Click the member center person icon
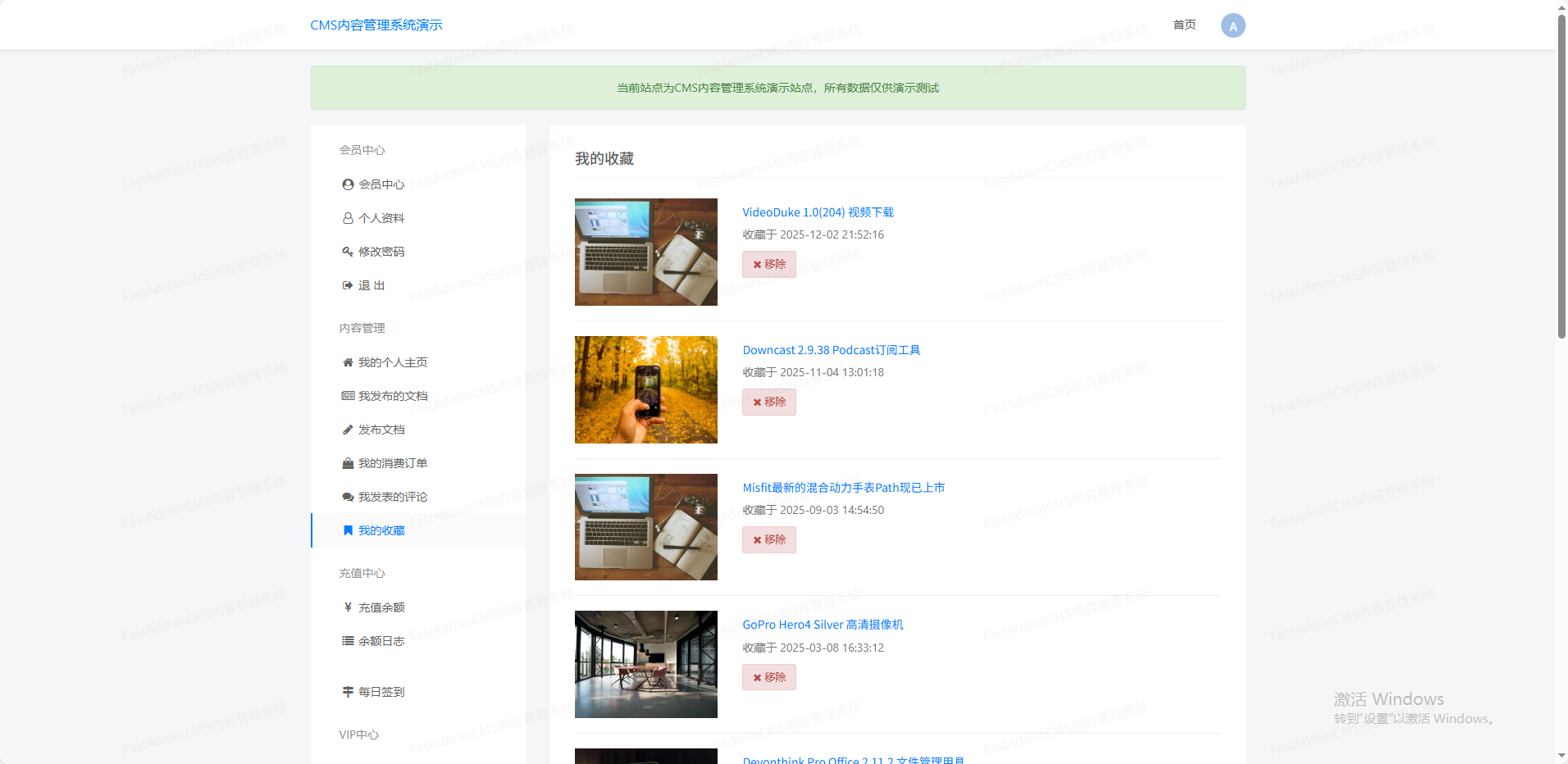This screenshot has width=1568, height=764. 348,184
